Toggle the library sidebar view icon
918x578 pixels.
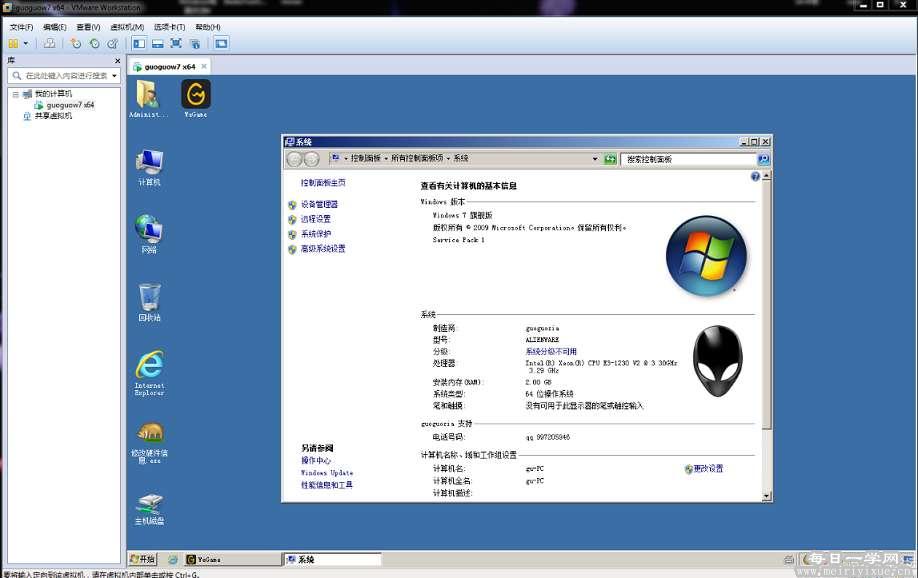[x=139, y=43]
